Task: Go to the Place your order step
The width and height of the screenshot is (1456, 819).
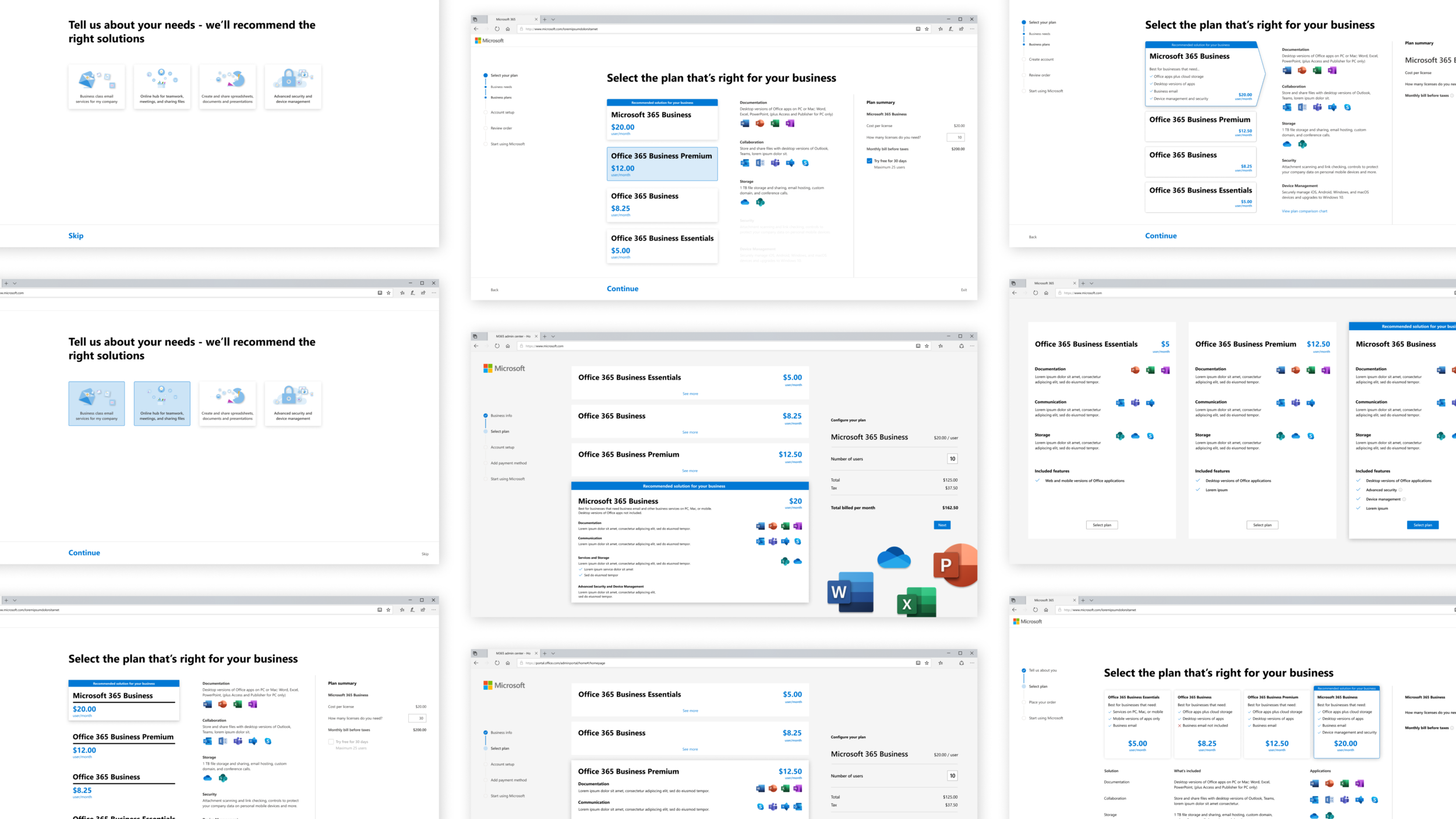Action: (1042, 702)
